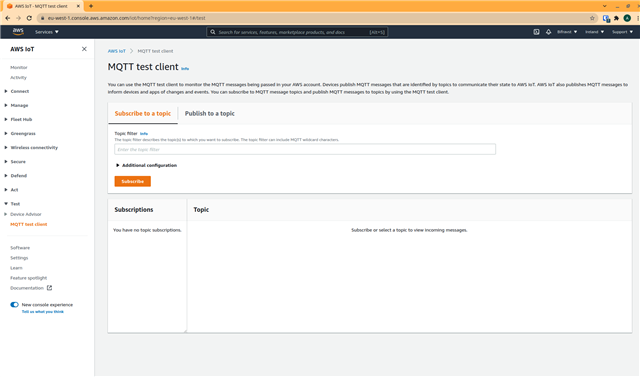Viewport: 640px width, 377px height.
Task: Bookmark this page with the star icon
Action: 592,18
